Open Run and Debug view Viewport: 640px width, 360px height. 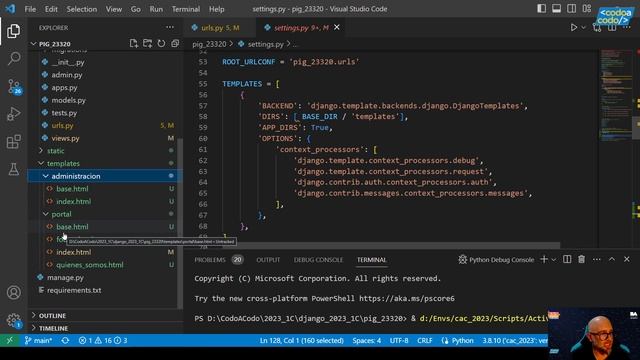pos(13,114)
